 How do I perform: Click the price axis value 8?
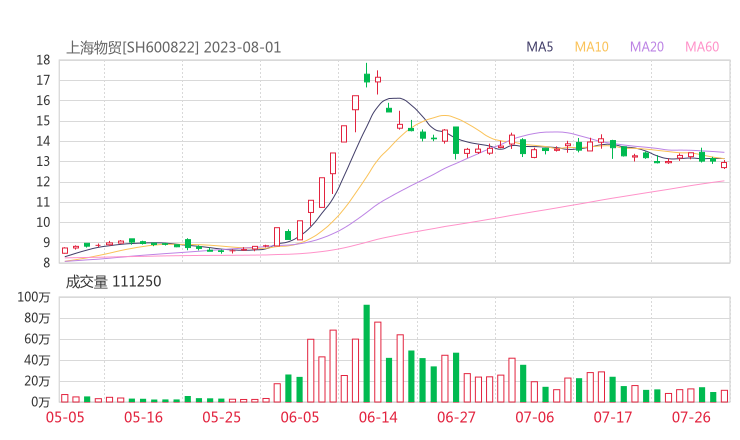point(46,262)
